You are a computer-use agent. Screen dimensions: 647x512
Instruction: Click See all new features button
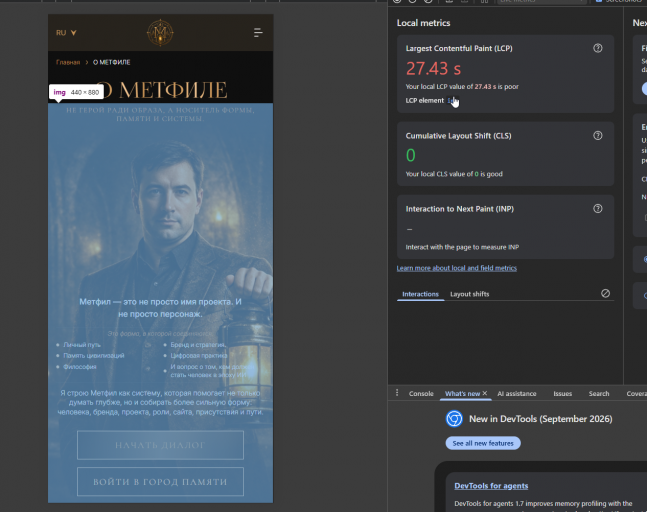click(x=483, y=443)
